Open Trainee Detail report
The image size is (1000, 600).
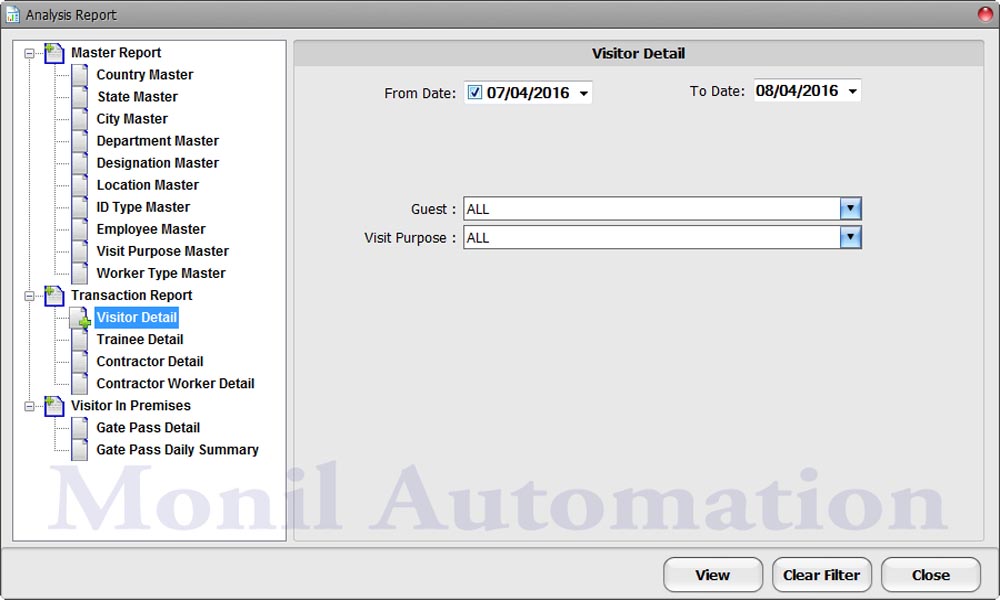[x=140, y=339]
